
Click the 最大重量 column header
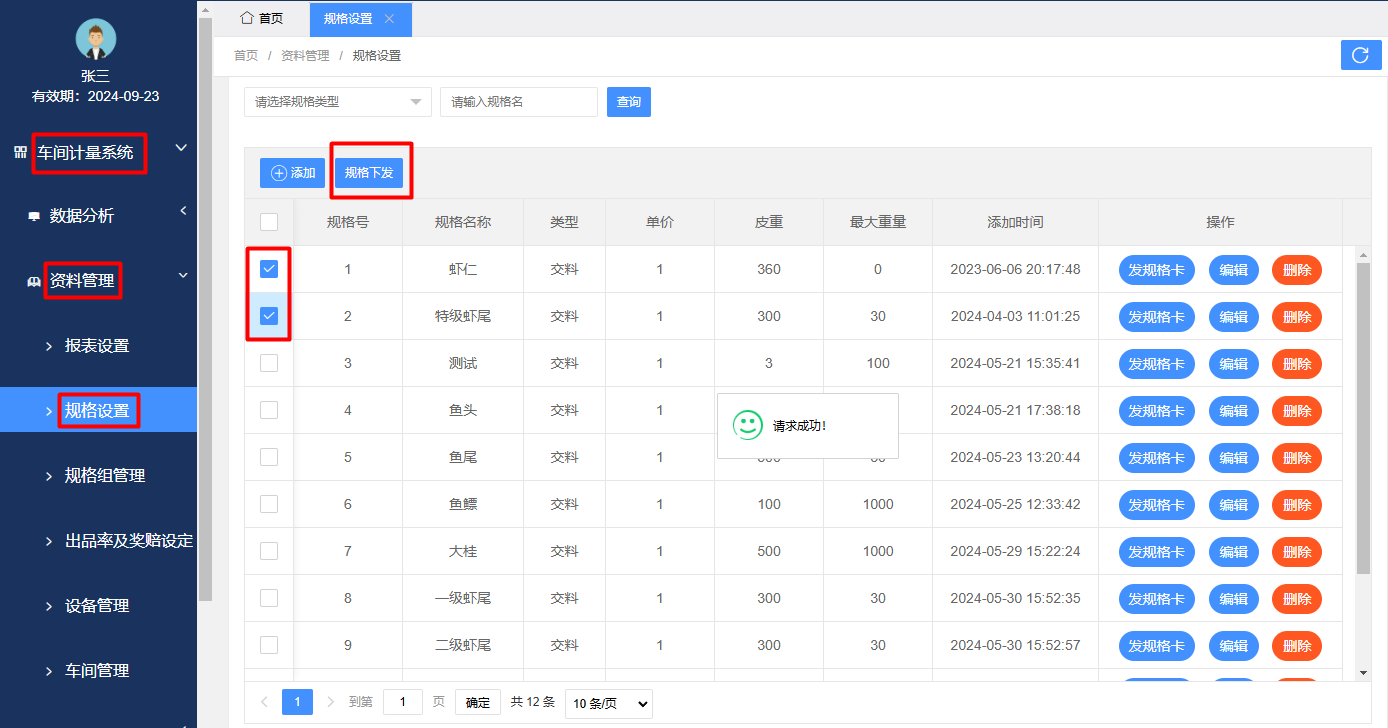(878, 222)
